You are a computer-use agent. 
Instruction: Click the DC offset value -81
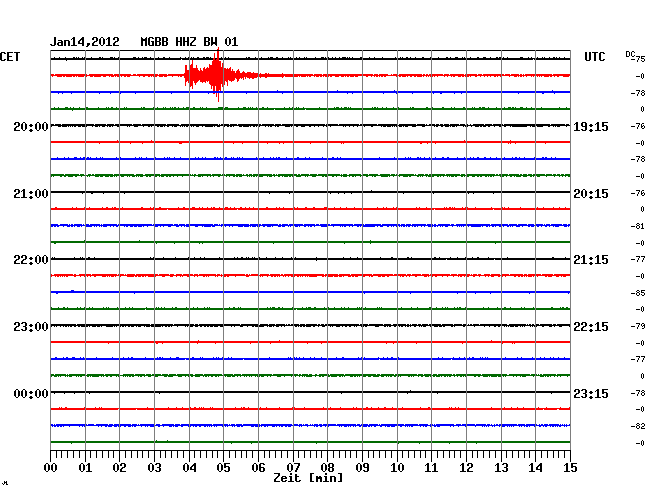click(638, 226)
